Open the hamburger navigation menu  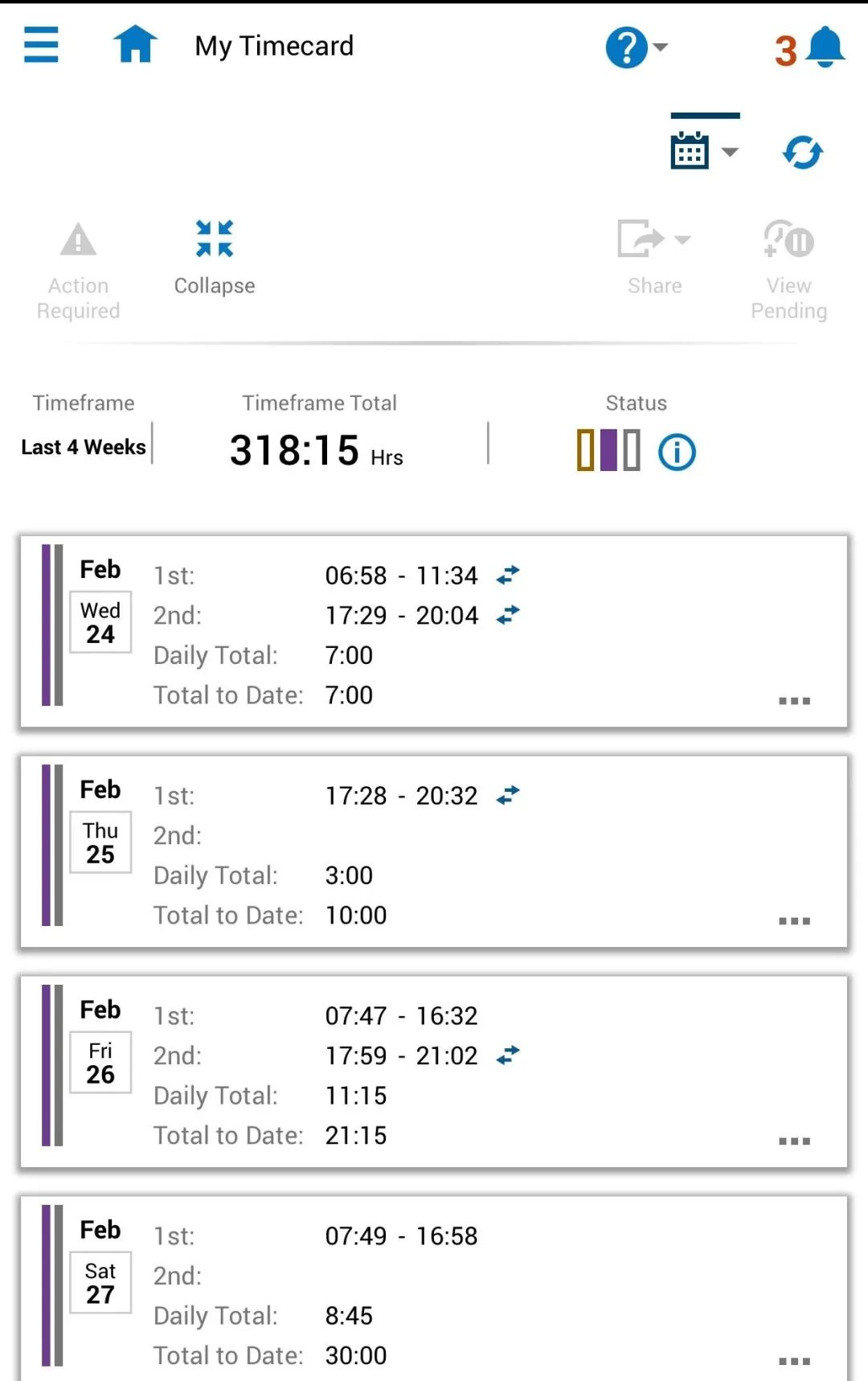tap(41, 44)
